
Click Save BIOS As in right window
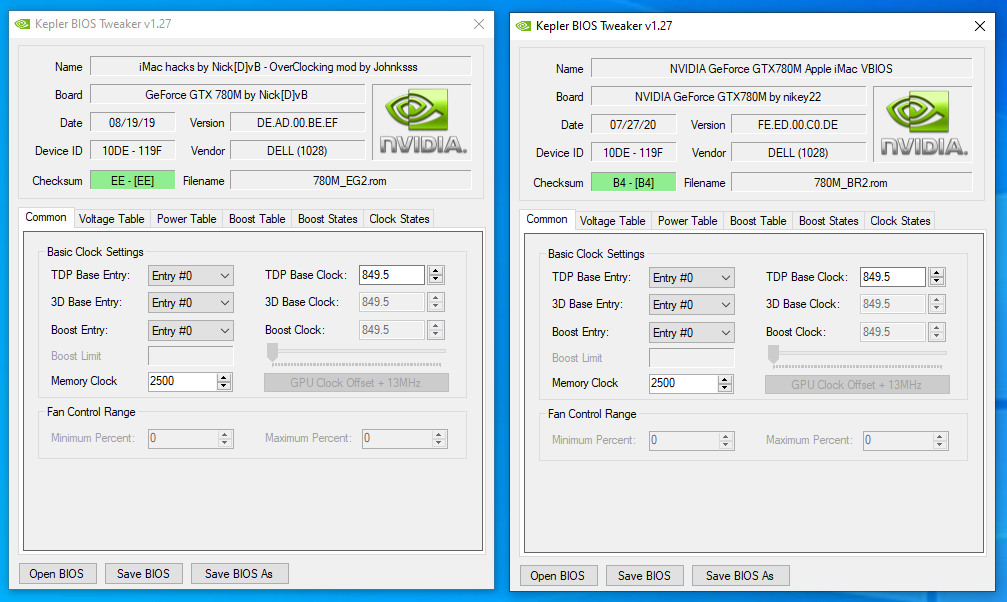[740, 576]
